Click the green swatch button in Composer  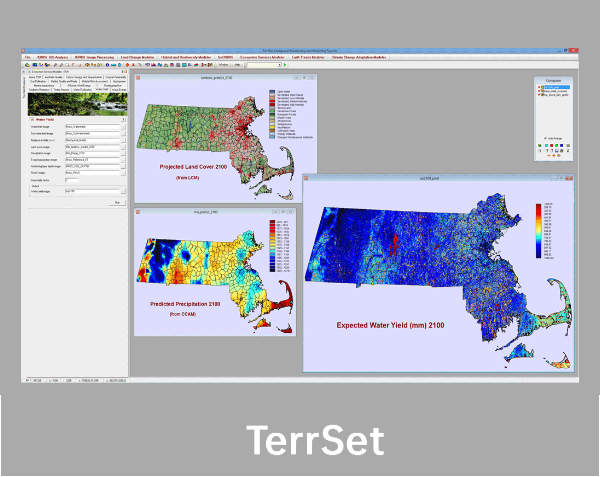point(556,145)
